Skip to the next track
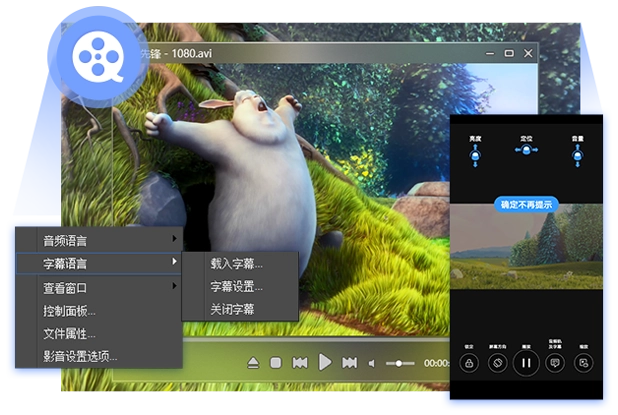The width and height of the screenshot is (618, 415). (x=349, y=362)
